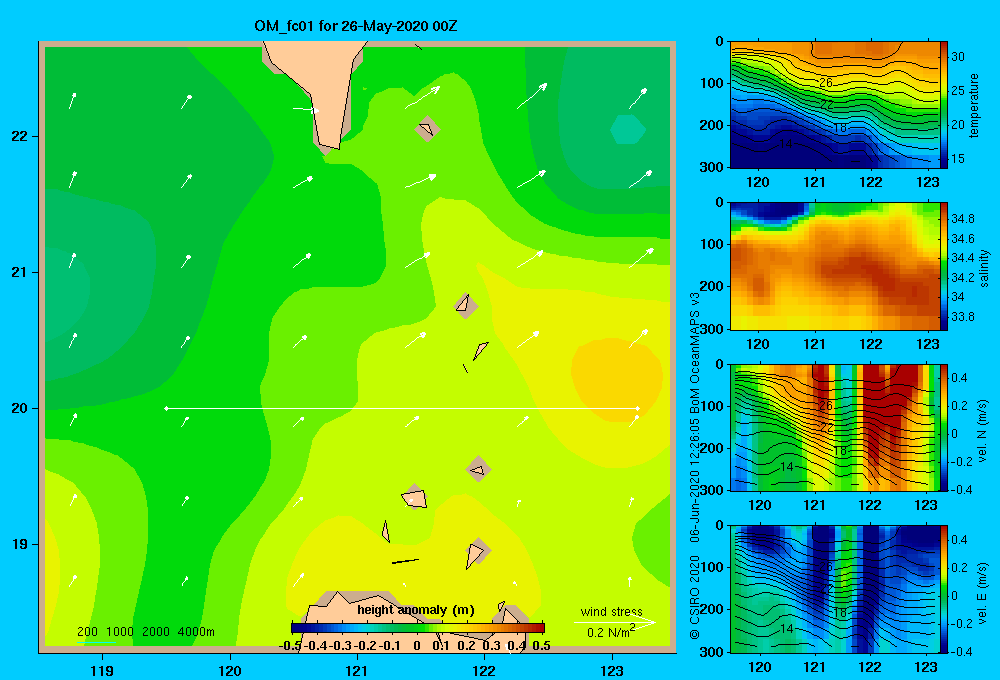Click the '© CSIRO 2020' vertical credit text

695,596
